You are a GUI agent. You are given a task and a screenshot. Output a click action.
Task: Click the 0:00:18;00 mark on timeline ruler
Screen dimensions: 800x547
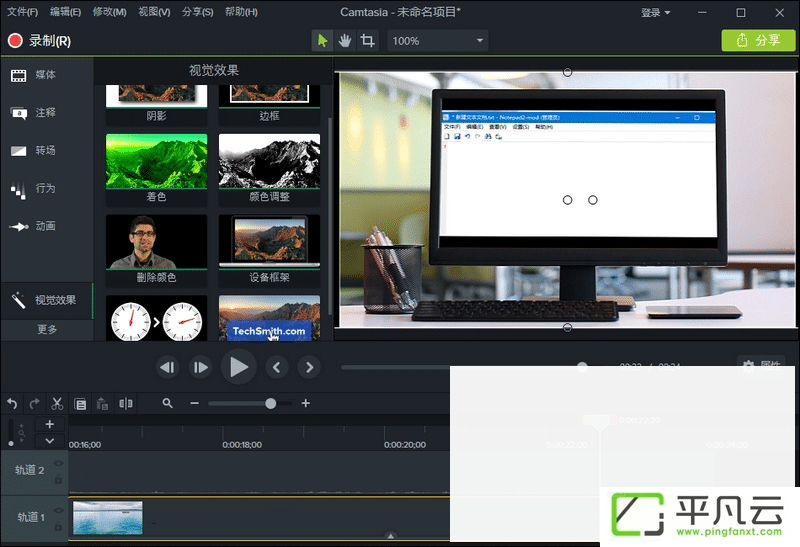(x=242, y=445)
